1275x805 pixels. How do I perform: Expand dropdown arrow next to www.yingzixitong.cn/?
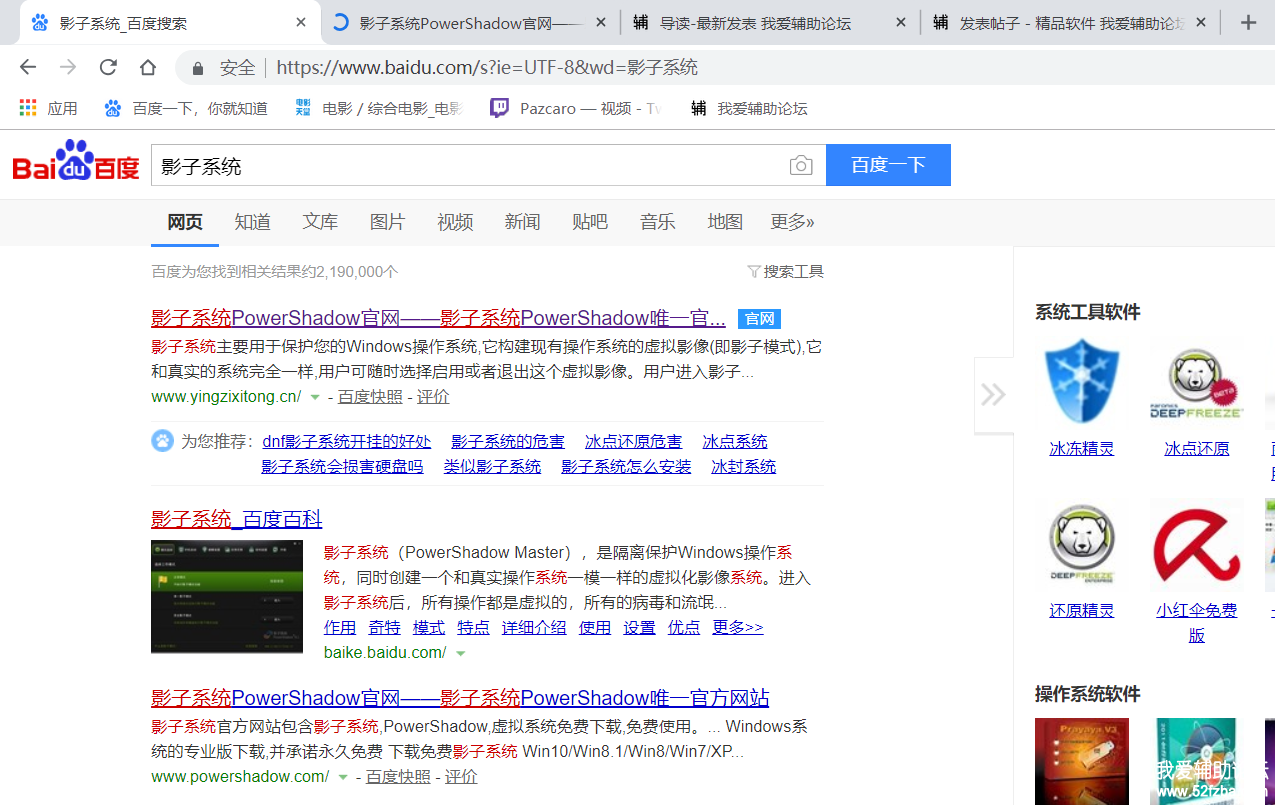point(315,398)
